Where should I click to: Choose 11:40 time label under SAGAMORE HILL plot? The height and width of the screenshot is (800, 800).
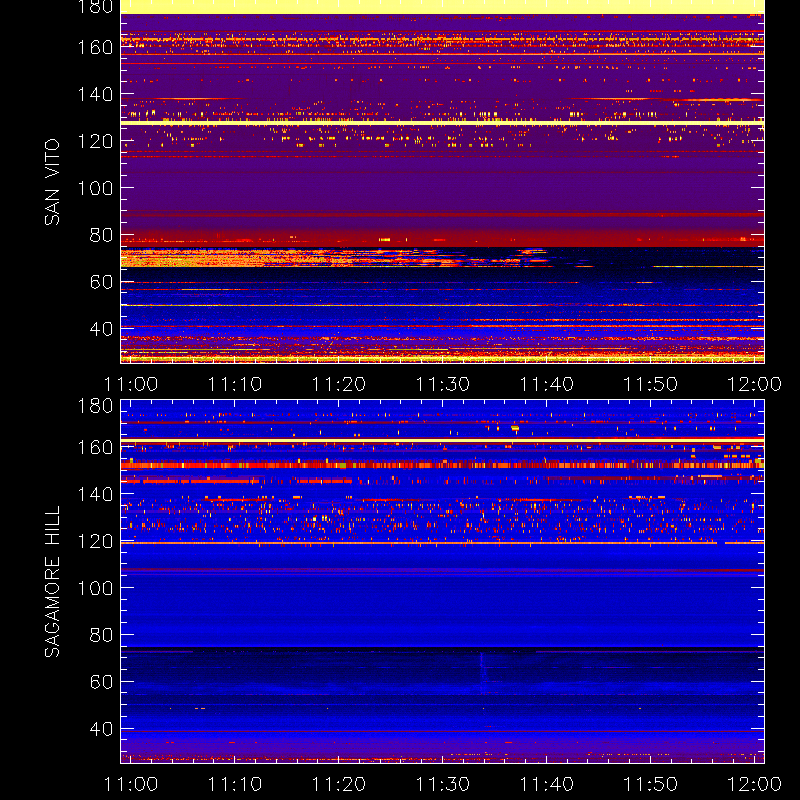click(546, 784)
